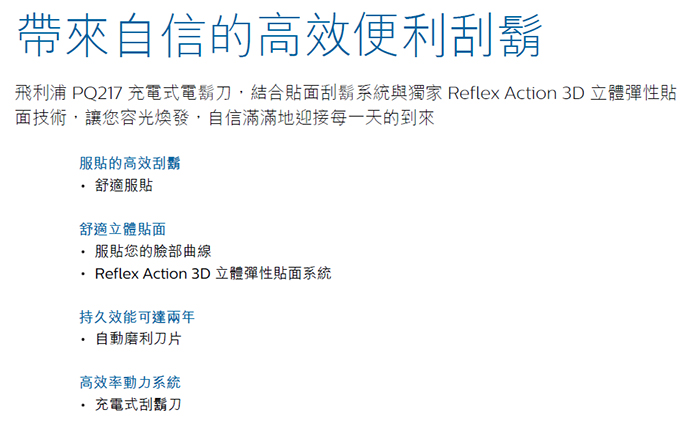Viewport: 690px width, 426px height.
Task: Click the bullet dot before 充電式刮鬍刀
Action: [83, 406]
